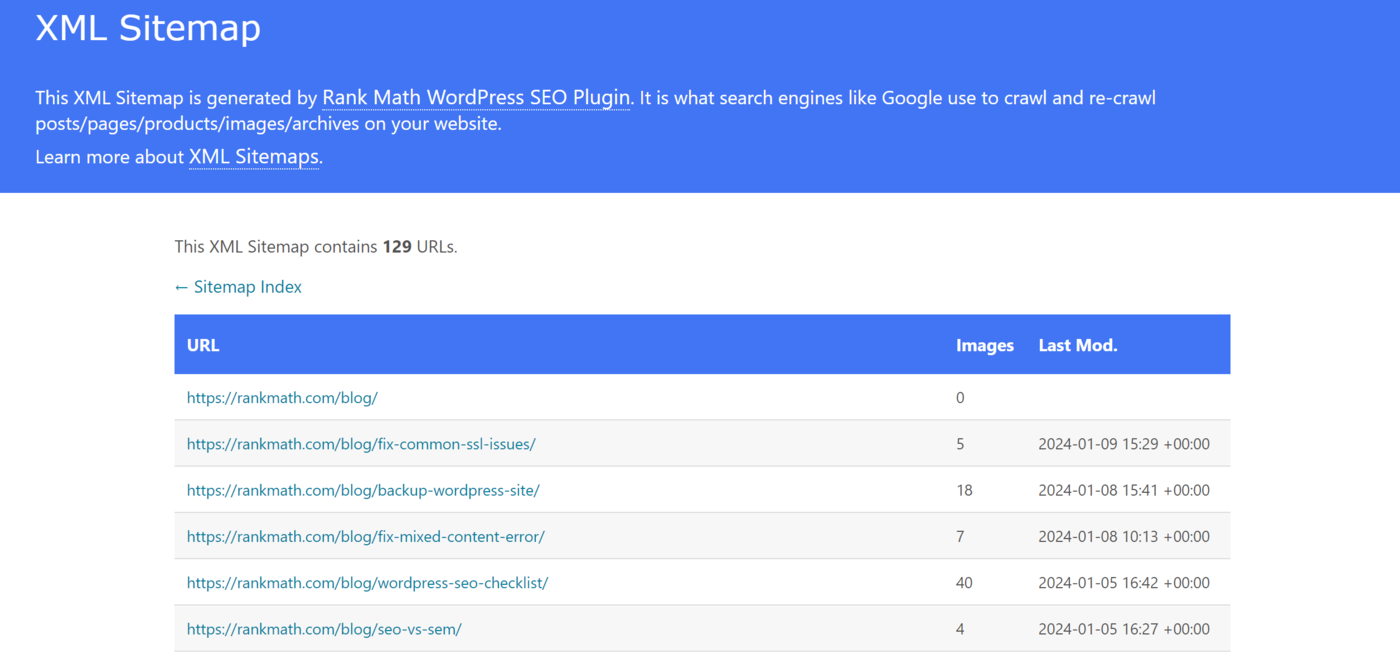Click image count 40 for seo-checklist row
This screenshot has width=1400, height=659.
coord(964,583)
